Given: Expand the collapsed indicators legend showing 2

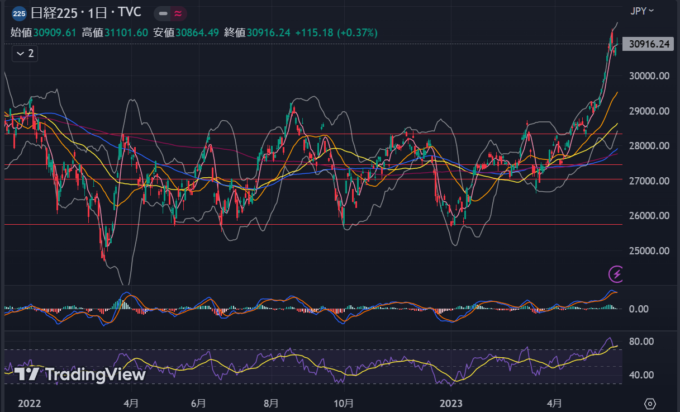Looking at the screenshot, I should pyautogui.click(x=25, y=53).
